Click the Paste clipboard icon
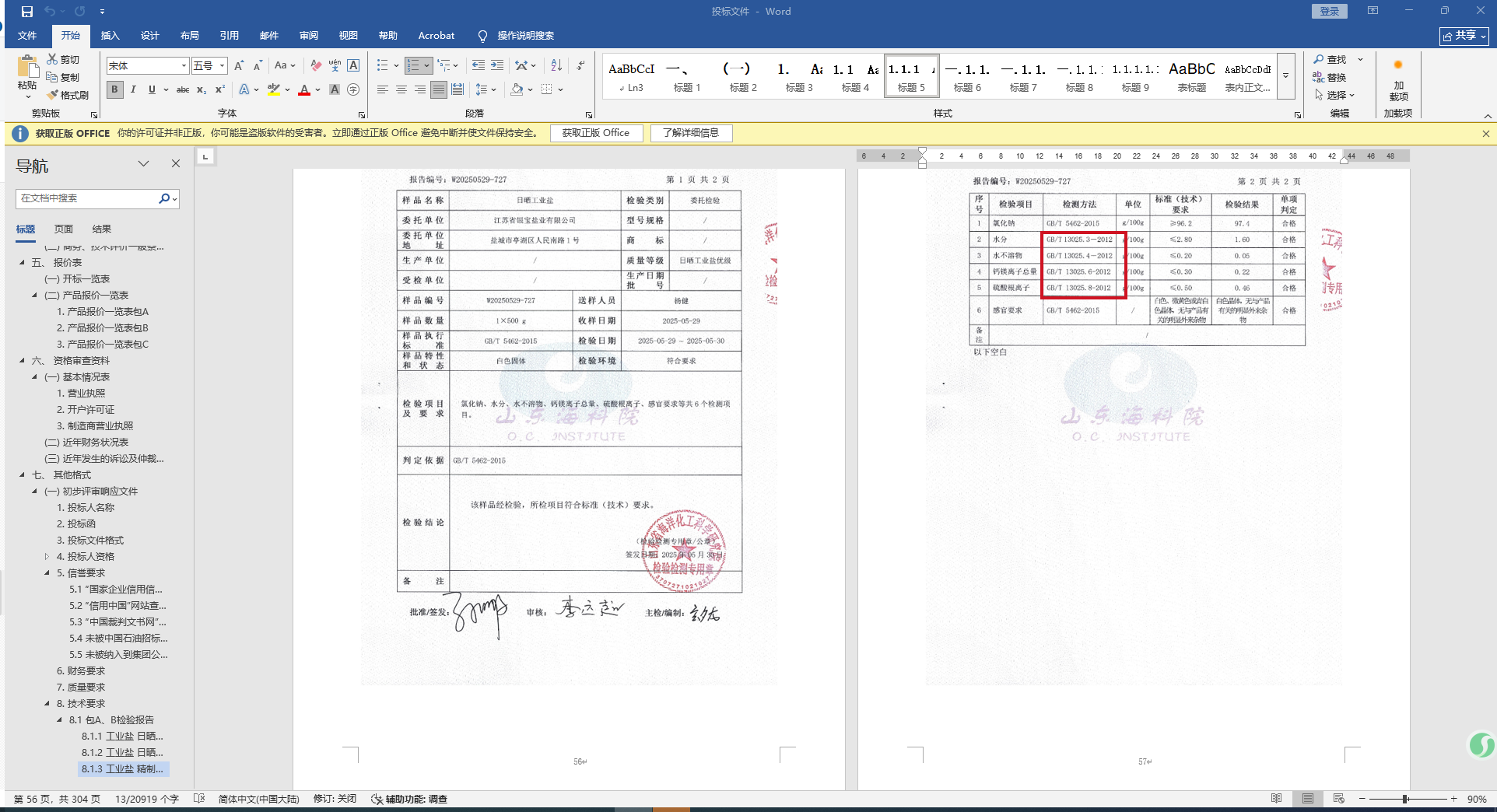This screenshot has height=812, width=1497. click(27, 67)
